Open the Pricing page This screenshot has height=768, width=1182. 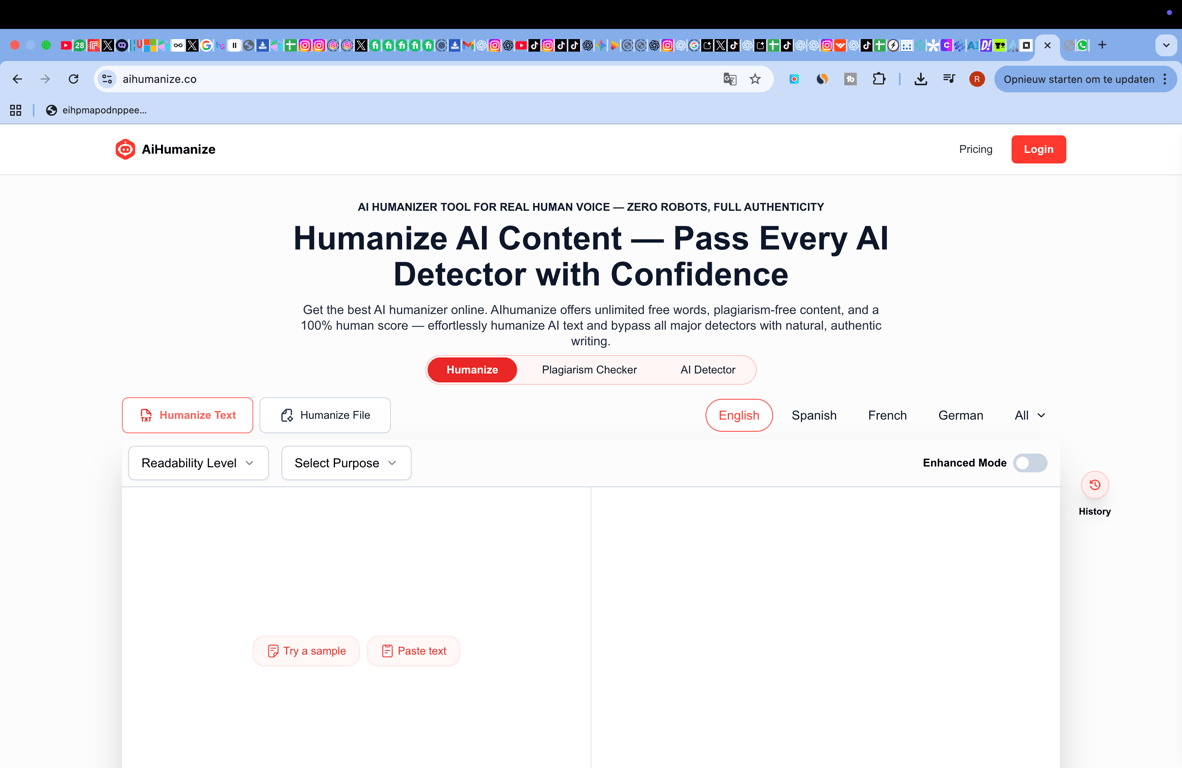pos(975,149)
